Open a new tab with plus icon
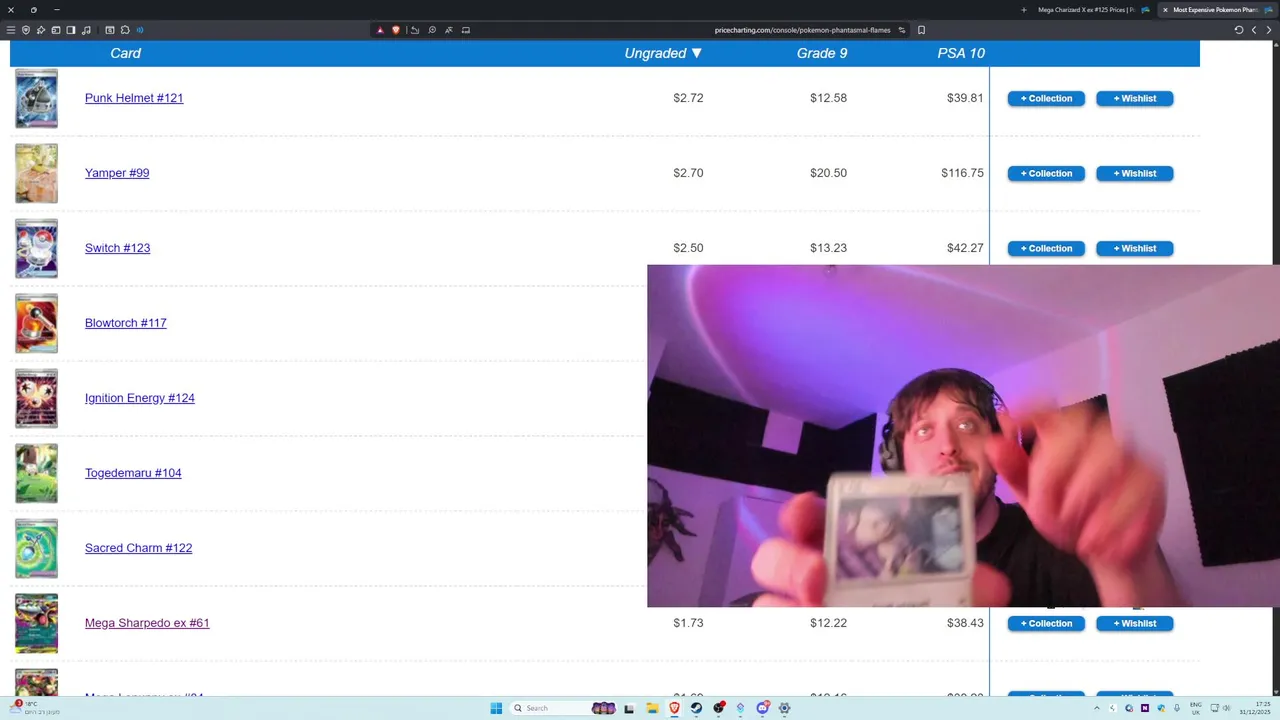1280x720 pixels. click(x=1024, y=10)
